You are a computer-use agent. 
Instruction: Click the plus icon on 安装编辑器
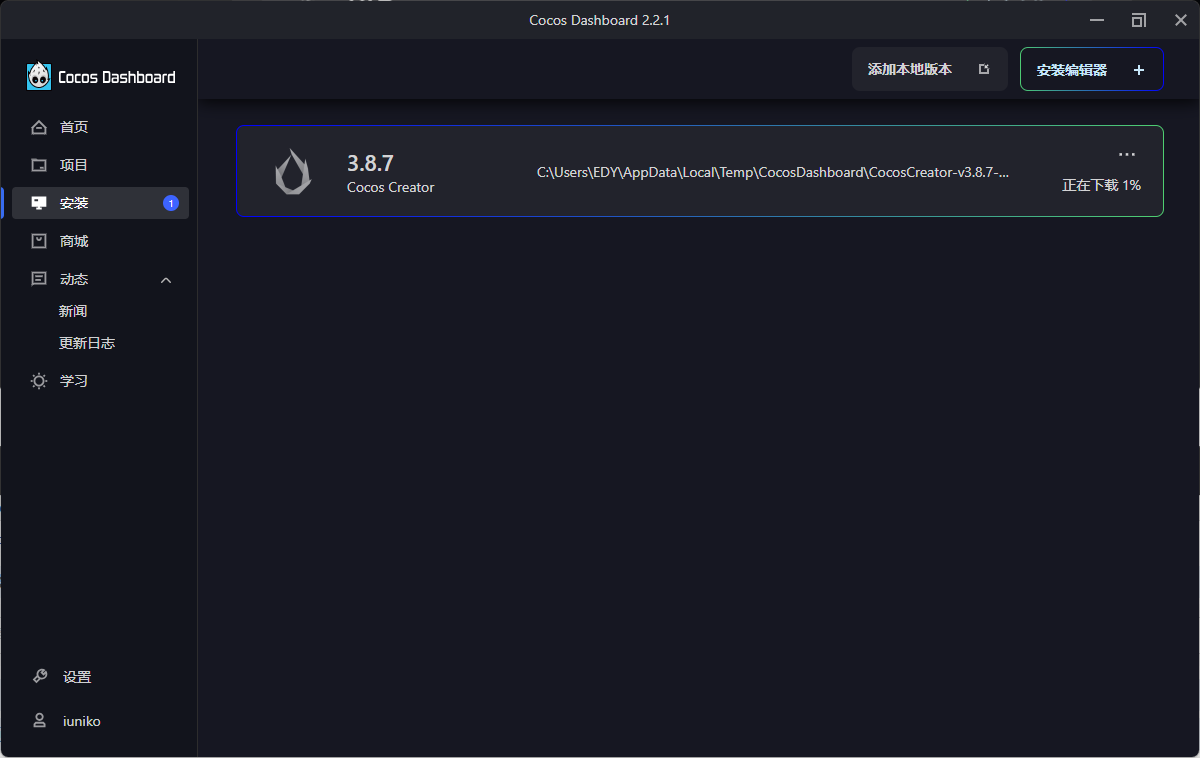click(1139, 70)
